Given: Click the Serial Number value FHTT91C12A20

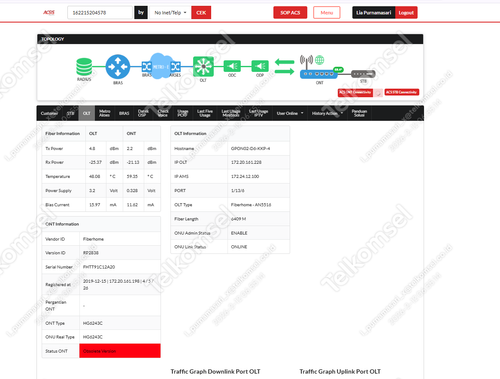Looking at the screenshot, I should pyautogui.click(x=99, y=267).
